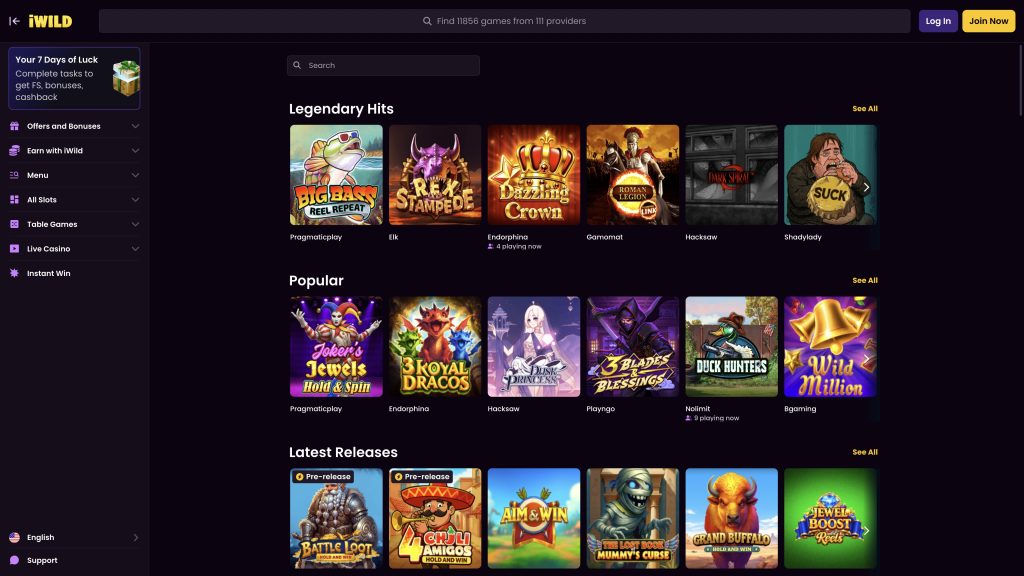Click the Instant Win burst icon
The height and width of the screenshot is (576, 1024).
coord(14,273)
